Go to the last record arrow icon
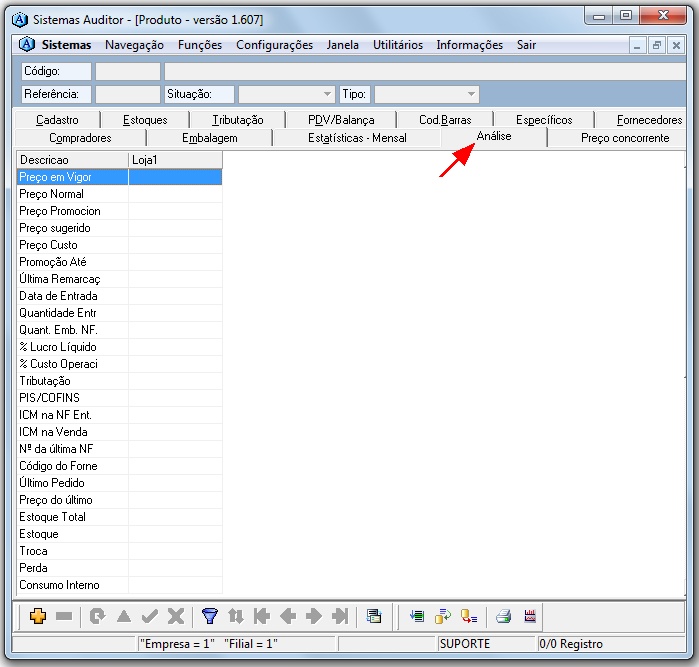 point(340,616)
